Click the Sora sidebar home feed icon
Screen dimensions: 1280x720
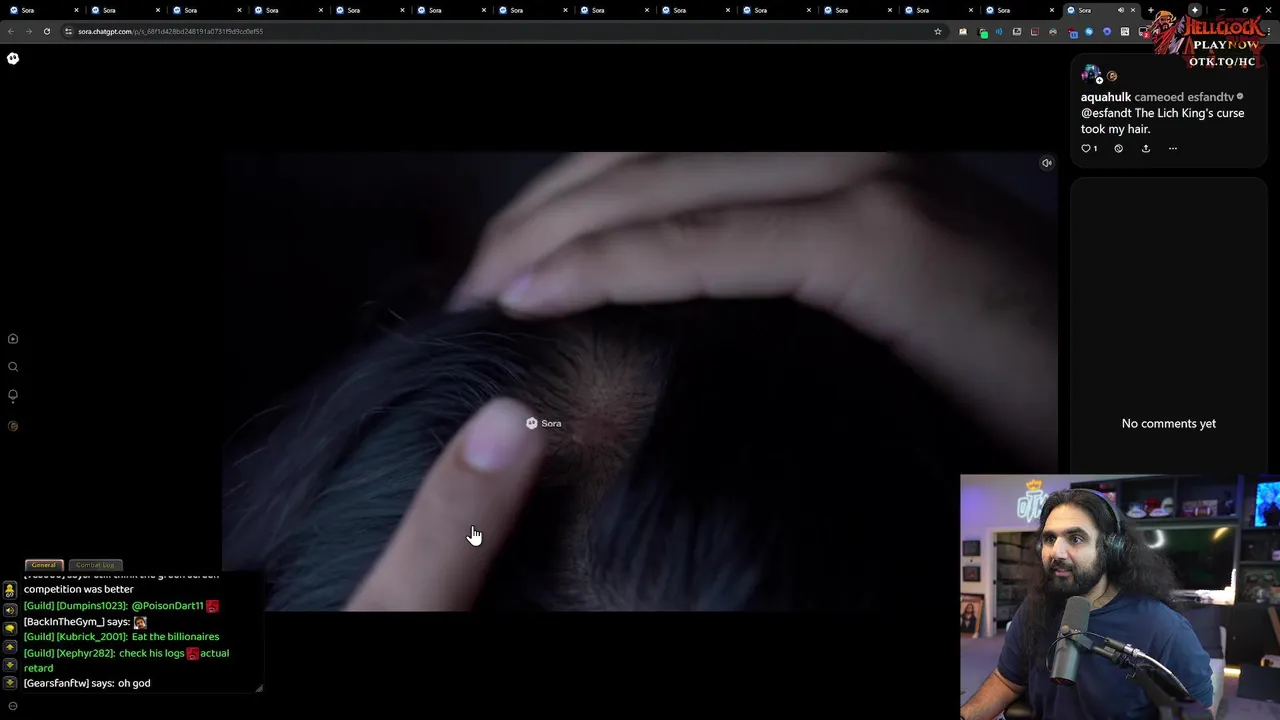click(x=13, y=339)
